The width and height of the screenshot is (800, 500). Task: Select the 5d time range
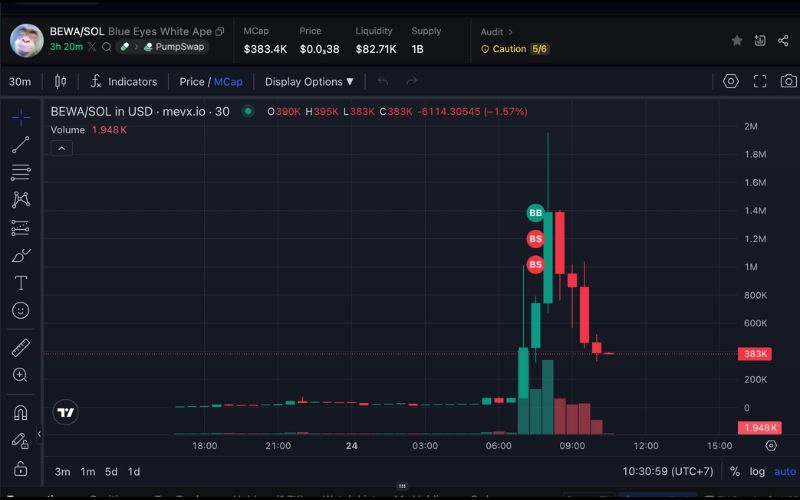point(111,472)
